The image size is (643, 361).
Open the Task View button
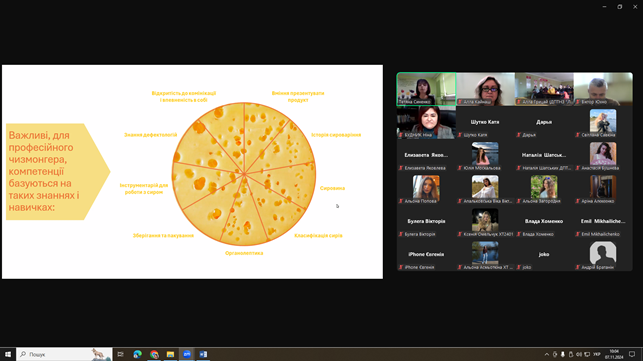[x=121, y=354]
